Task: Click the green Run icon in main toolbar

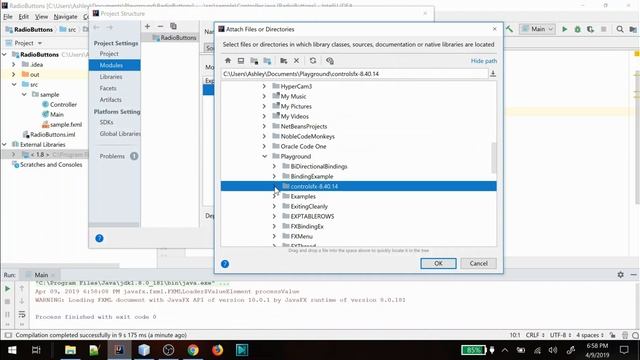Action: 564,29
